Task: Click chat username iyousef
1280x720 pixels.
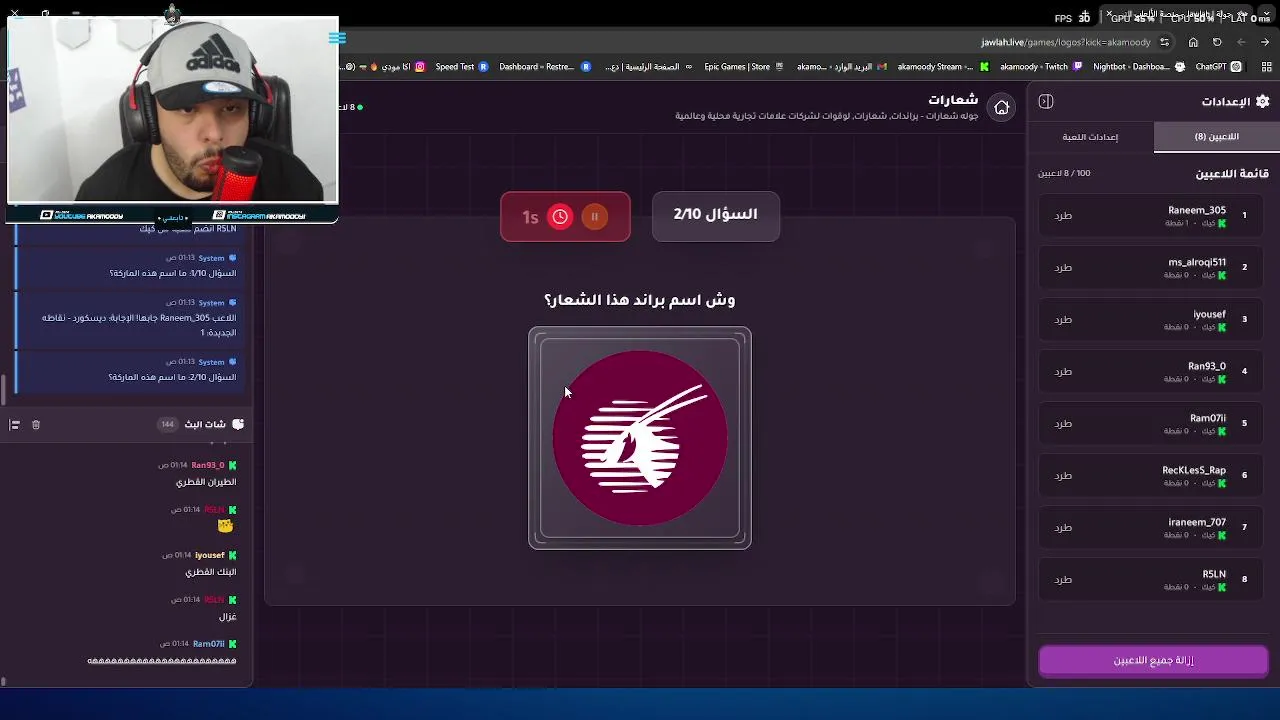Action: coord(210,555)
